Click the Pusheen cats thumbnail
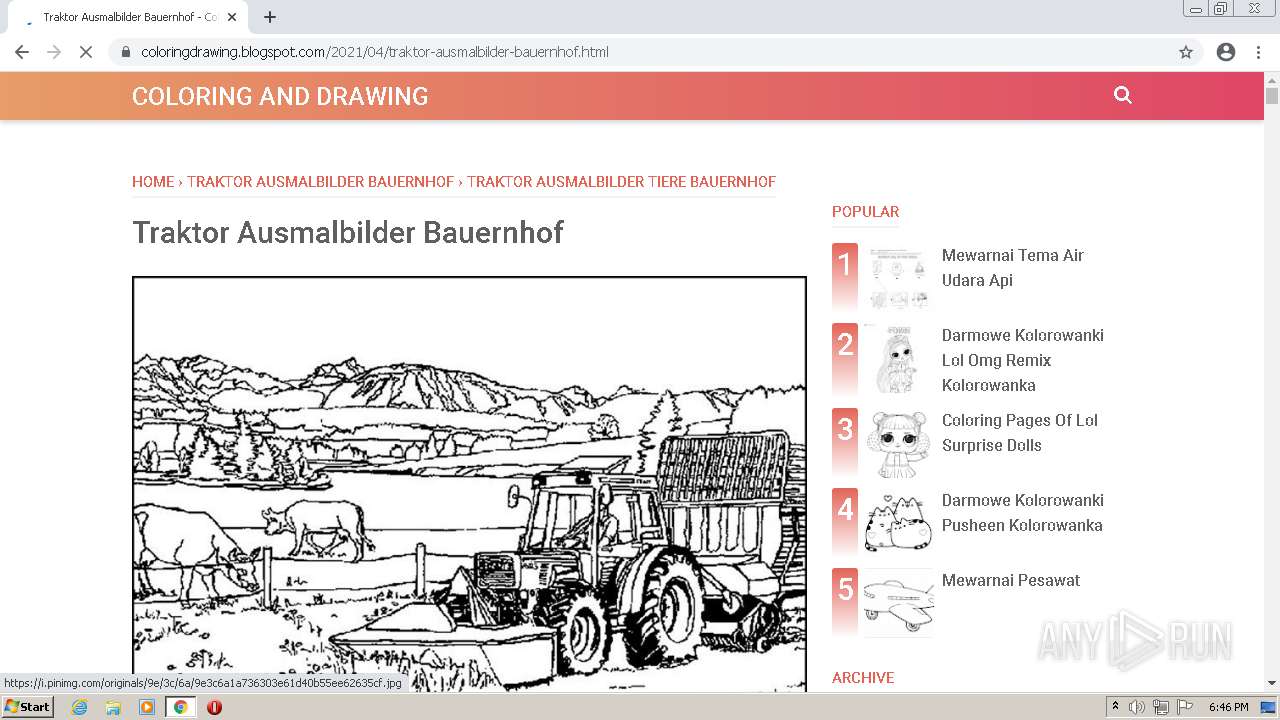 [x=898, y=524]
